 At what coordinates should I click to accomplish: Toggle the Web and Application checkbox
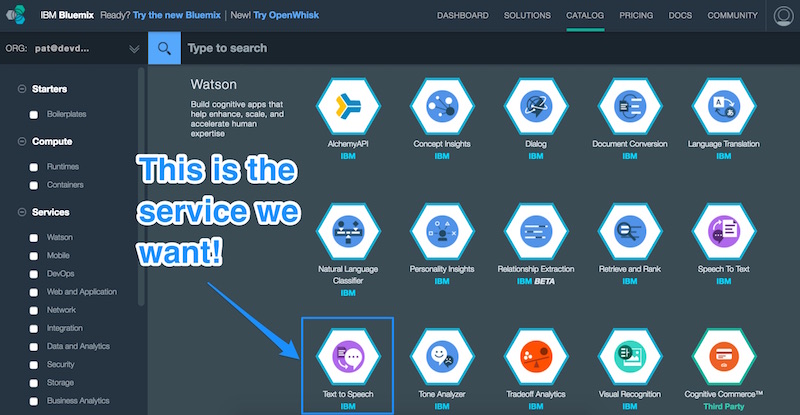point(34,292)
